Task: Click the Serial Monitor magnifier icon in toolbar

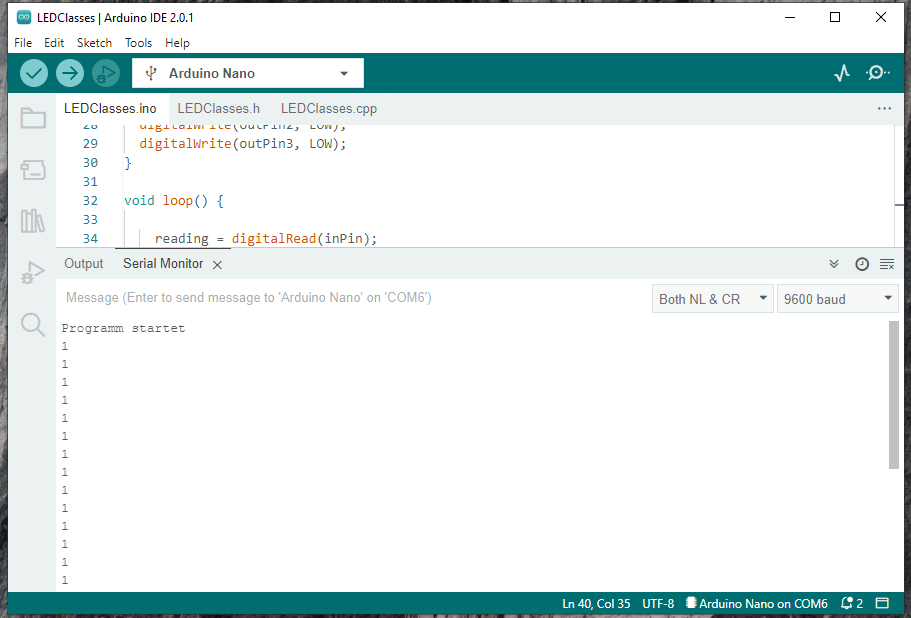Action: [x=877, y=73]
